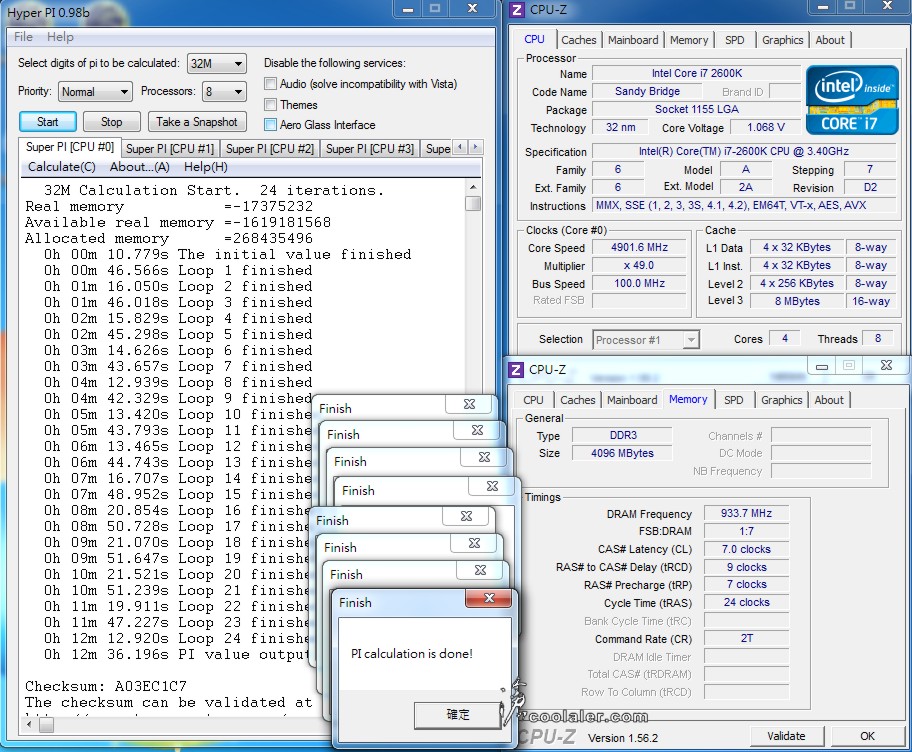Click the processor name field 'Intel Core i7 2600K'
This screenshot has width=912, height=752.
pos(696,73)
